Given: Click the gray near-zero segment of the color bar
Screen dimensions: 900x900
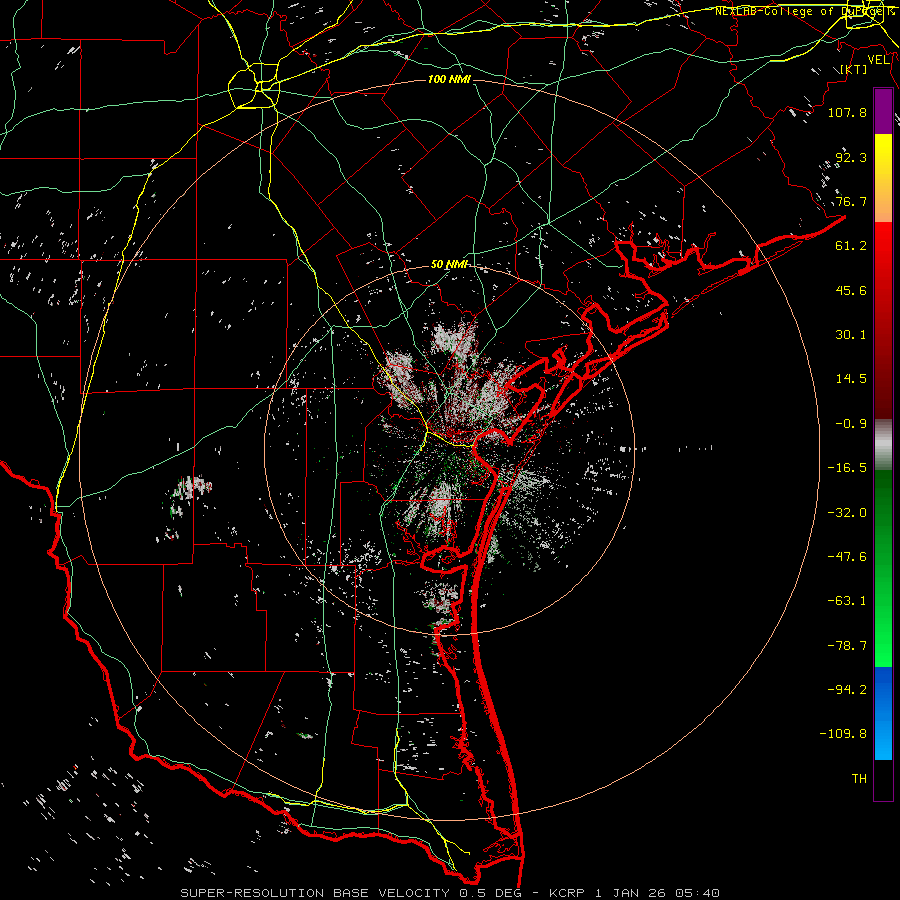Looking at the screenshot, I should [x=883, y=445].
